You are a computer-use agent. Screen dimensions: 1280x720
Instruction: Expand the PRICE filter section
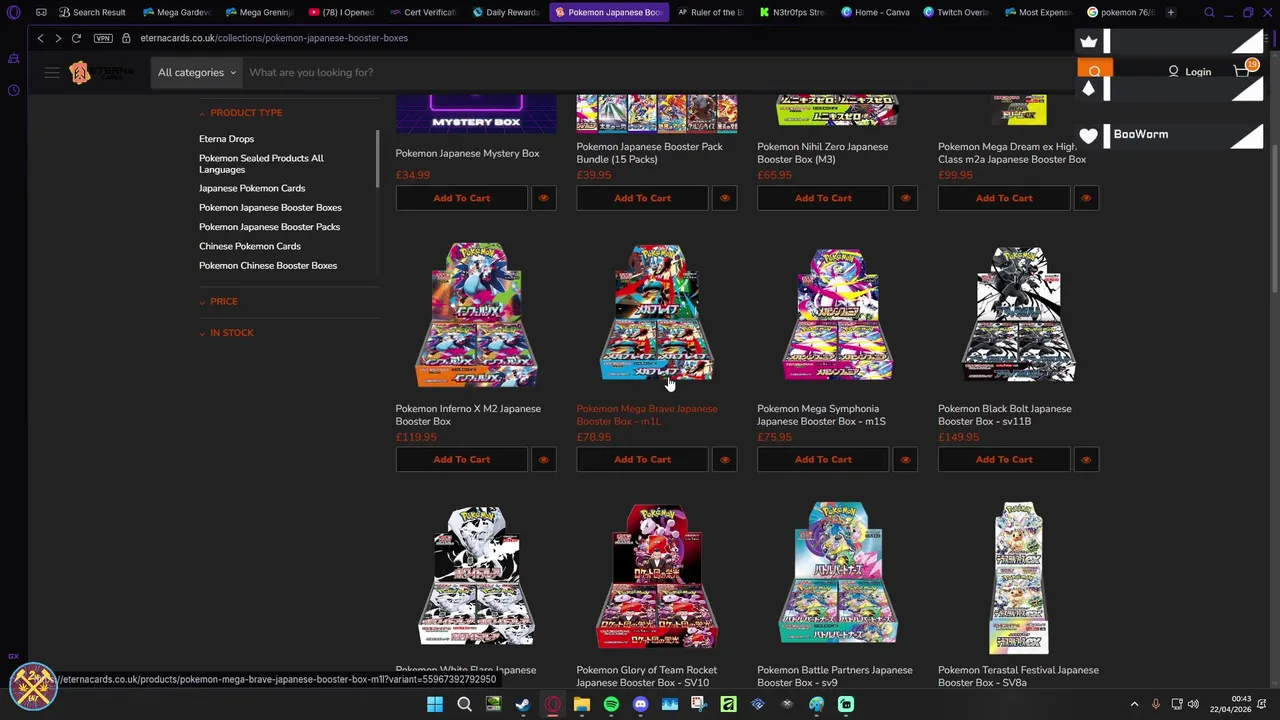218,301
